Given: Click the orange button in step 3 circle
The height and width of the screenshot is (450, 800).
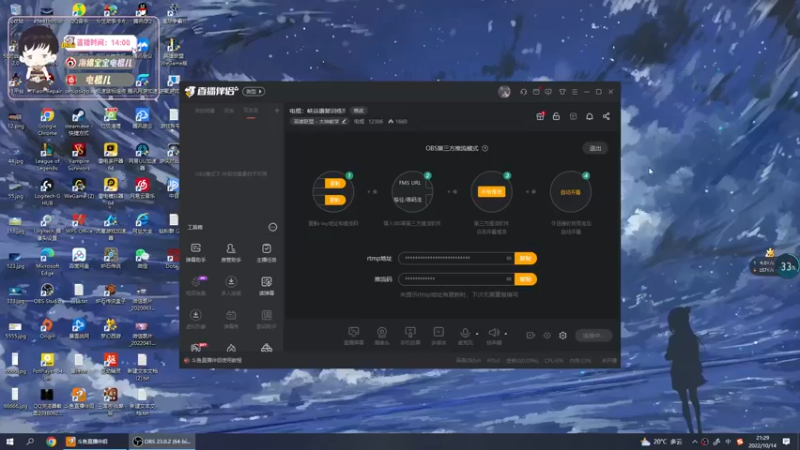Looking at the screenshot, I should click(491, 191).
